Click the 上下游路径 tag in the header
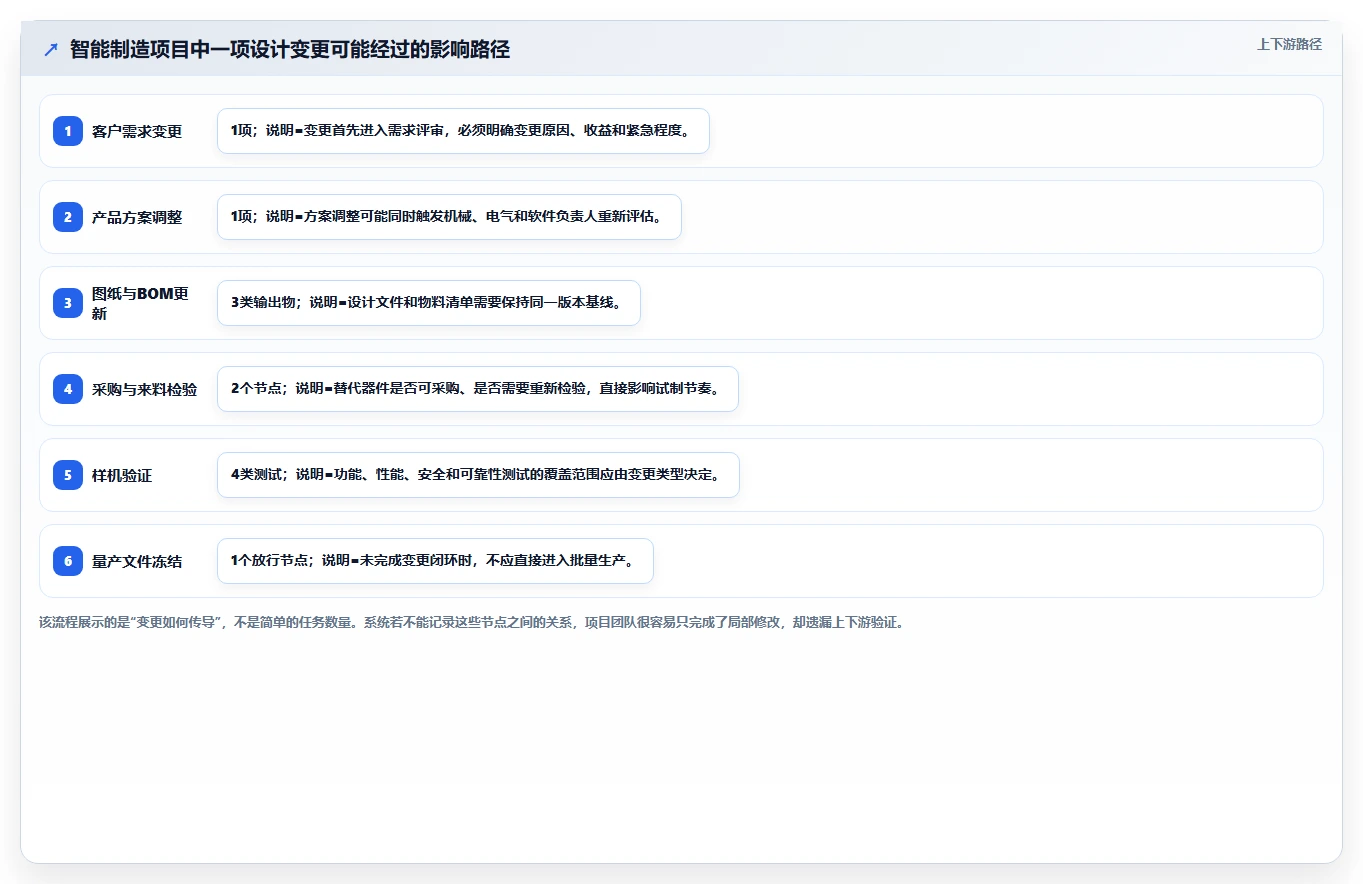The height and width of the screenshot is (884, 1363). point(1289,44)
